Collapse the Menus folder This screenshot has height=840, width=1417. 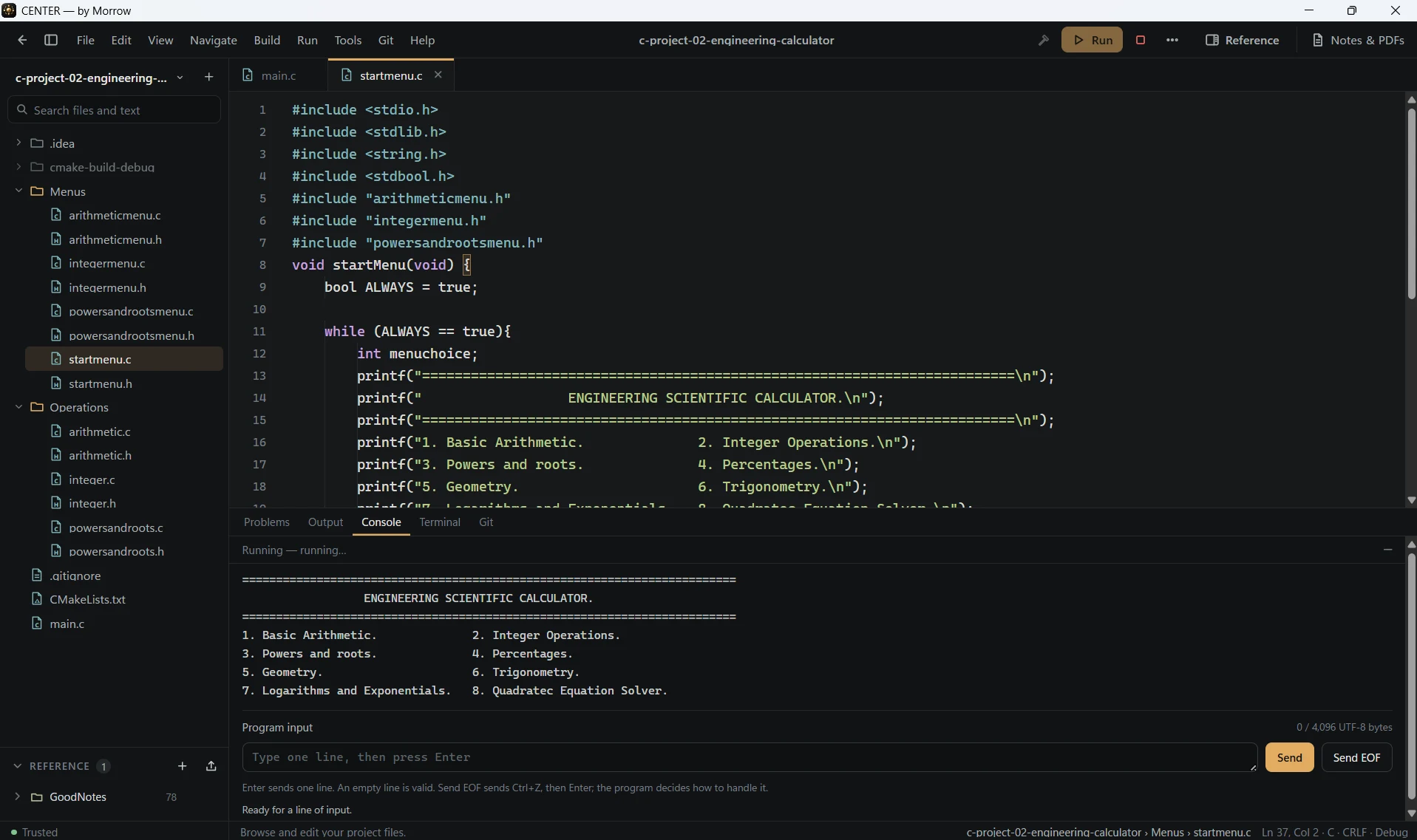pyautogui.click(x=18, y=191)
